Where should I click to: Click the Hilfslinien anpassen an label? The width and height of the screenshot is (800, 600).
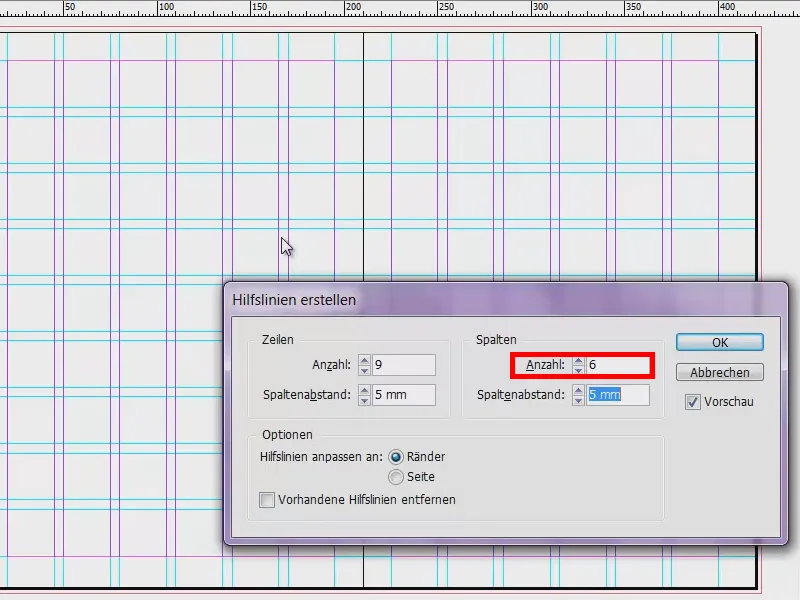[x=321, y=457]
